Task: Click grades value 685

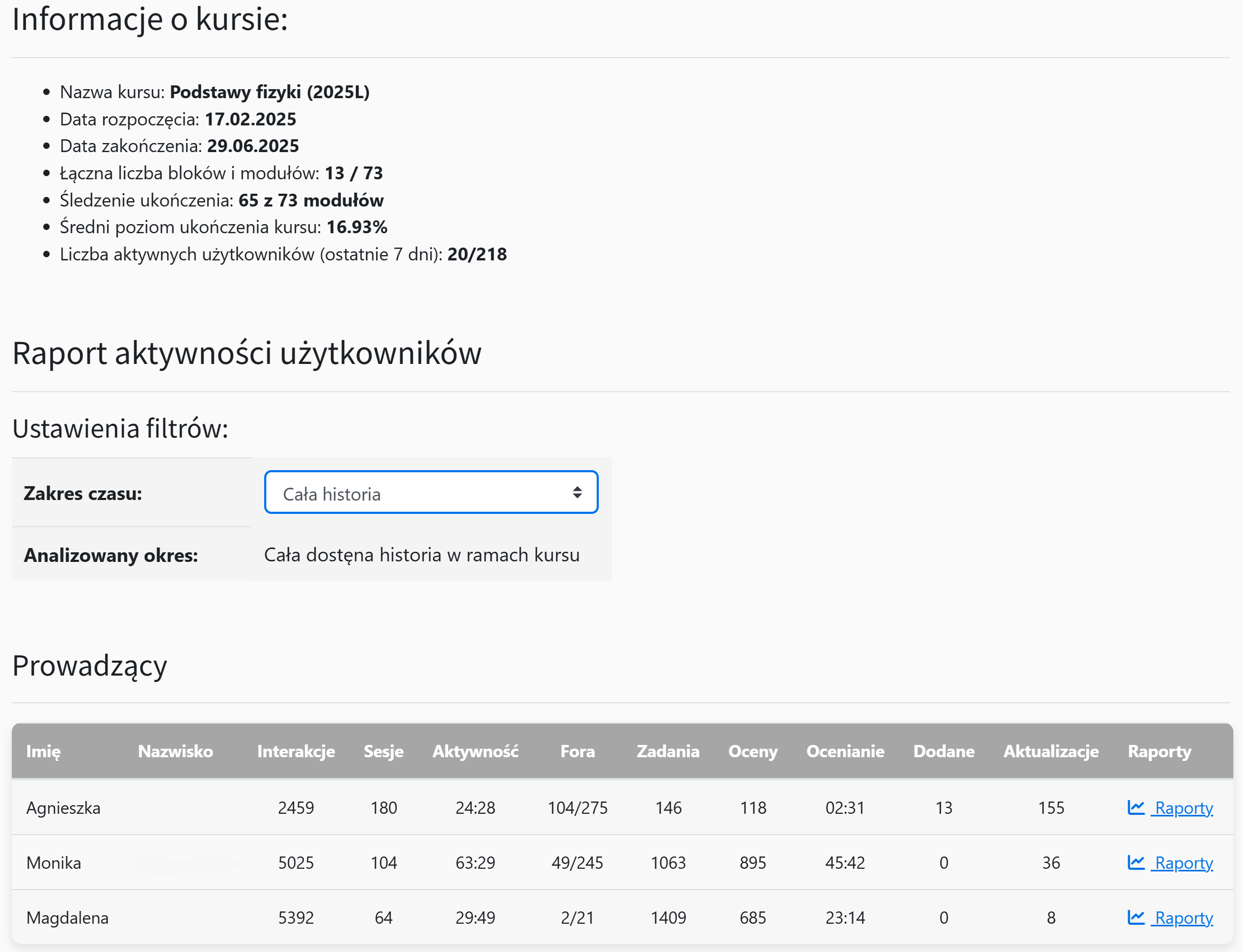Action: click(x=753, y=918)
